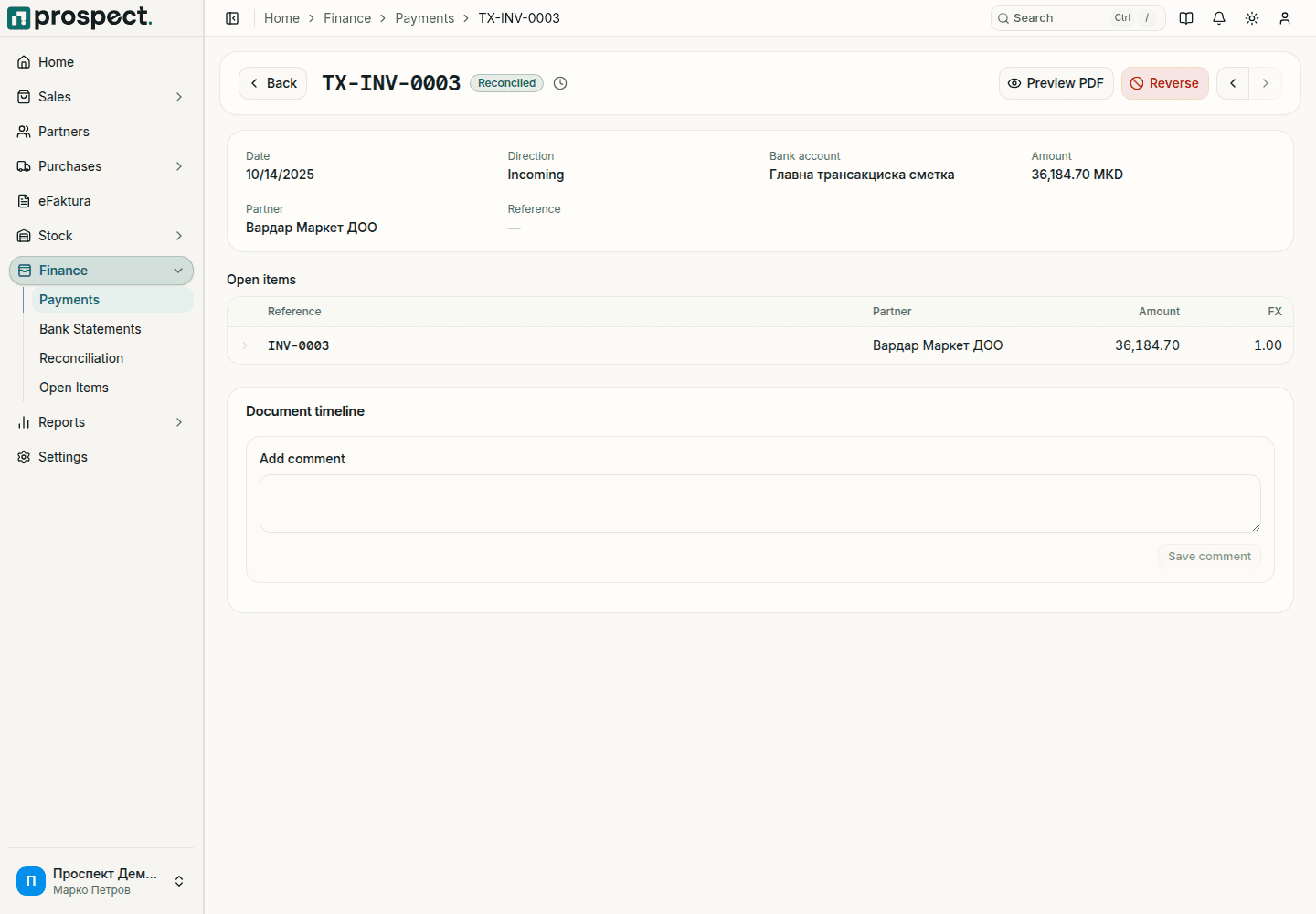This screenshot has height=914, width=1316.
Task: Expand the Purchases menu chevron
Action: coord(179,166)
